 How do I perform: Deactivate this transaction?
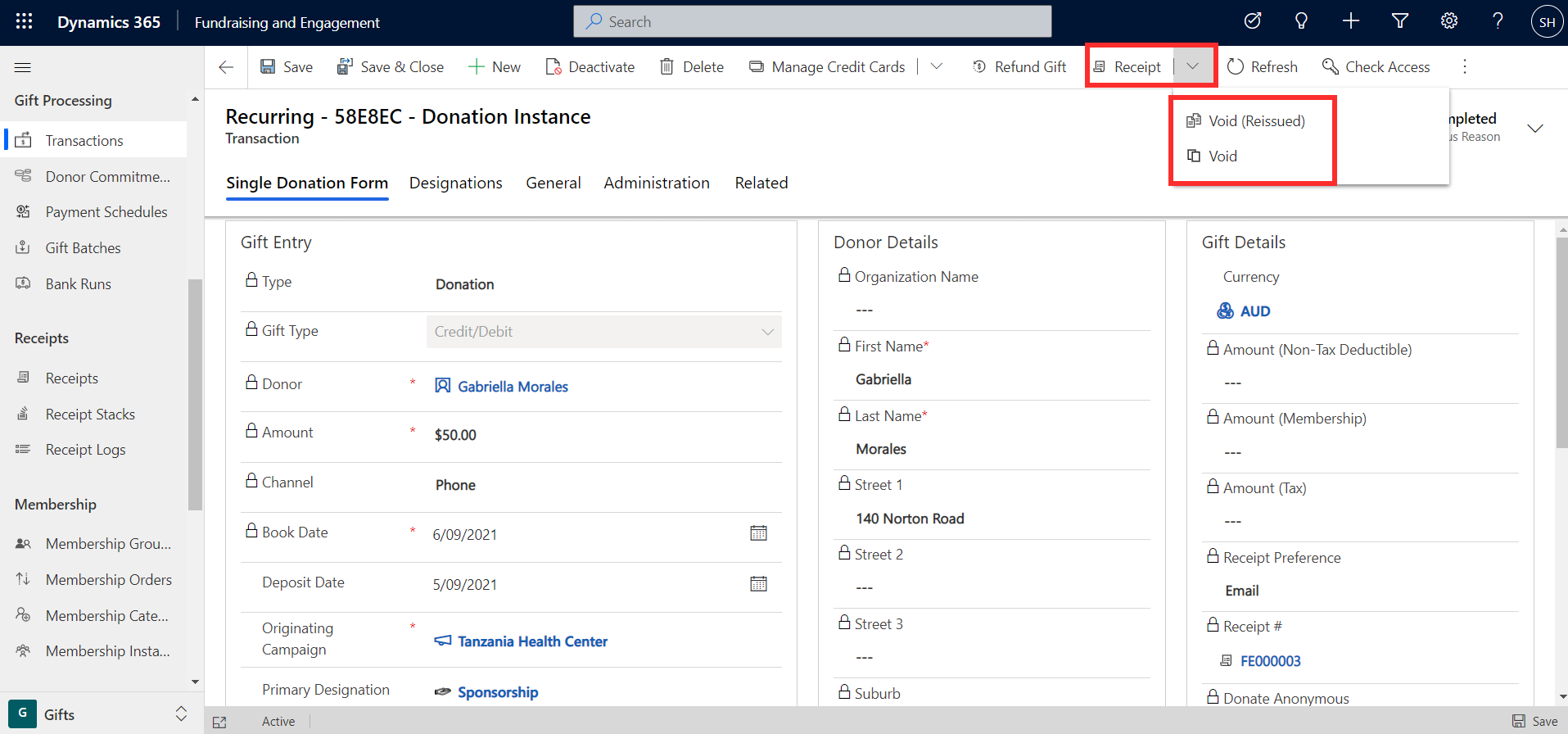[590, 67]
